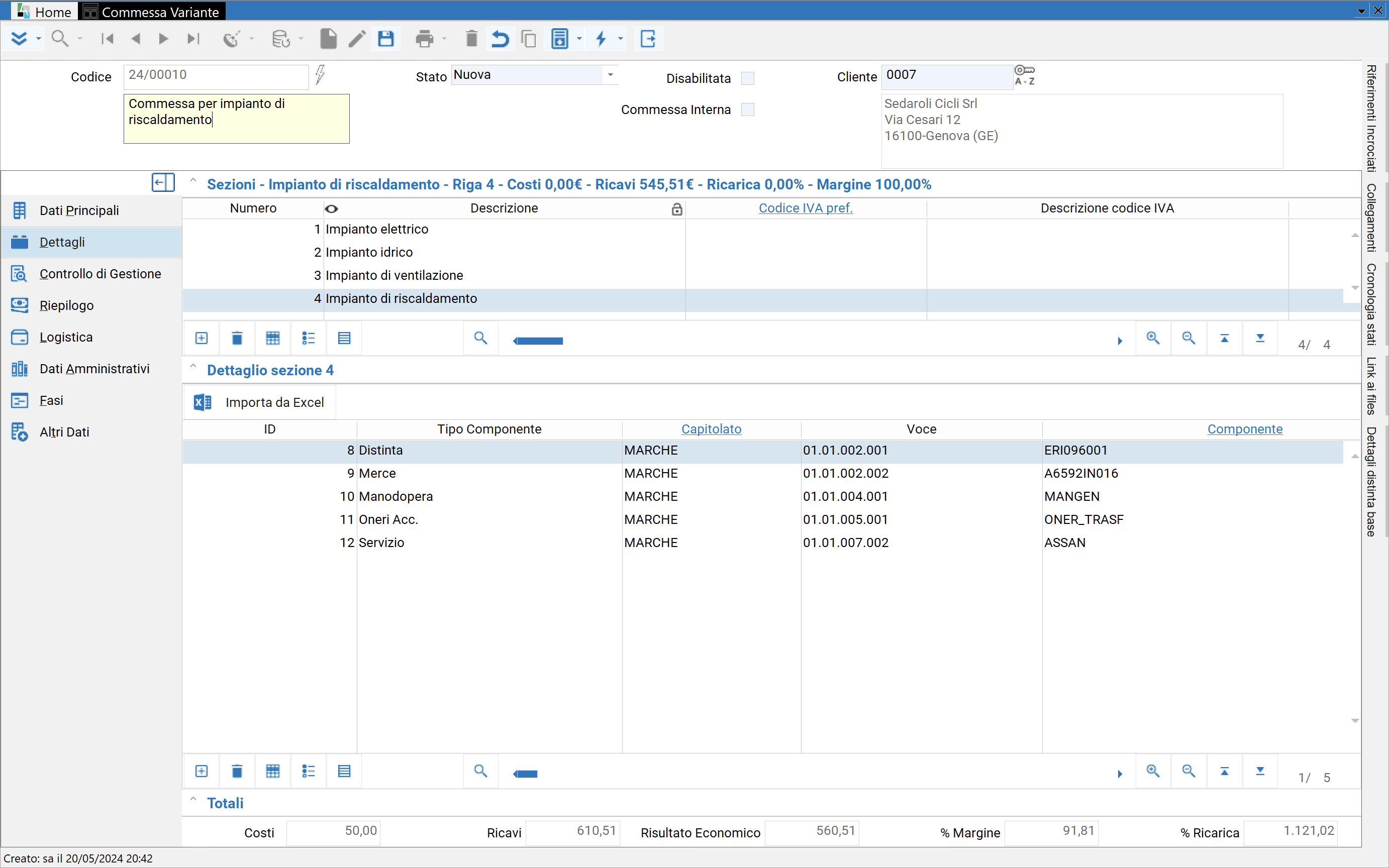Screen dimensions: 1389x868
Task: Click the Dettaglio sezione horizontal scroll thumb
Action: coord(525,774)
